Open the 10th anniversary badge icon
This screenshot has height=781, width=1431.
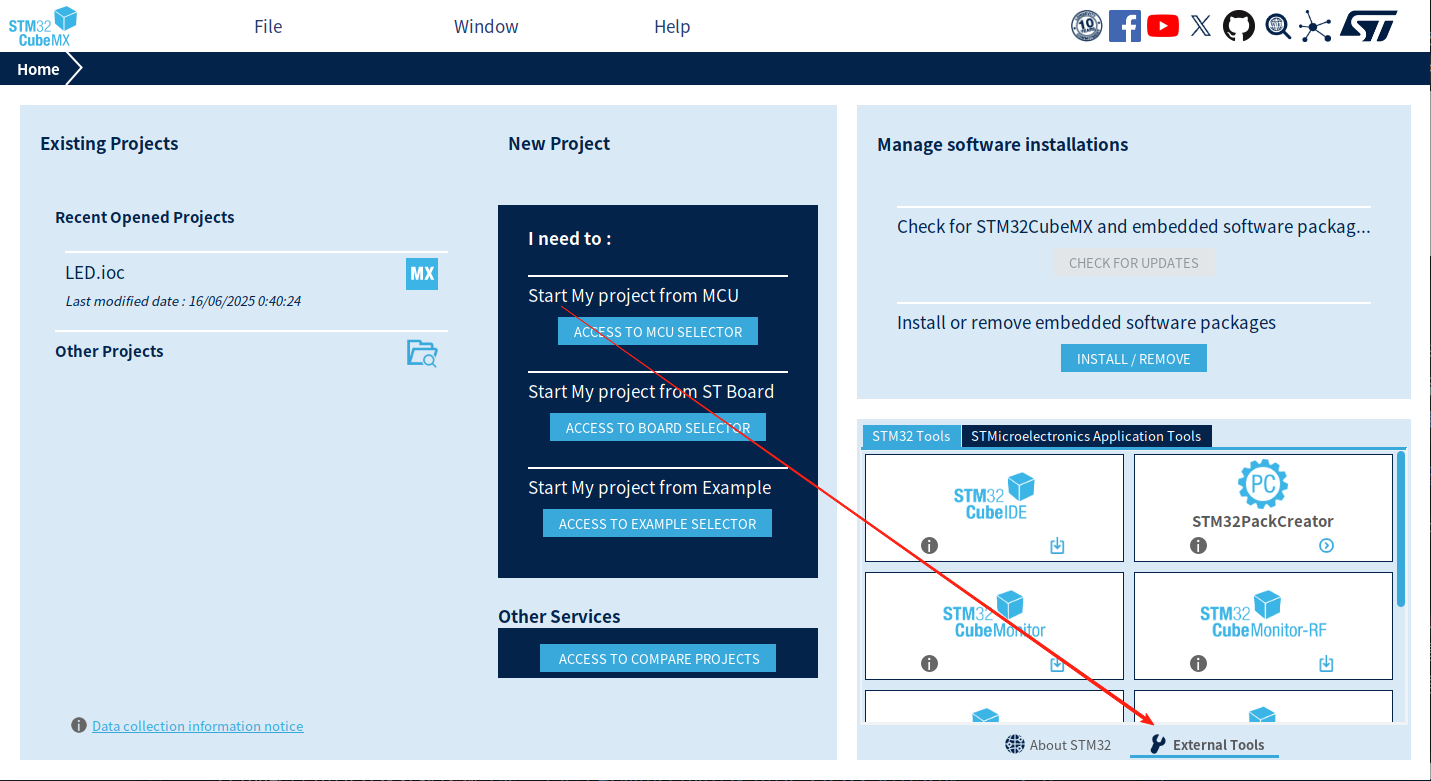pyautogui.click(x=1086, y=26)
